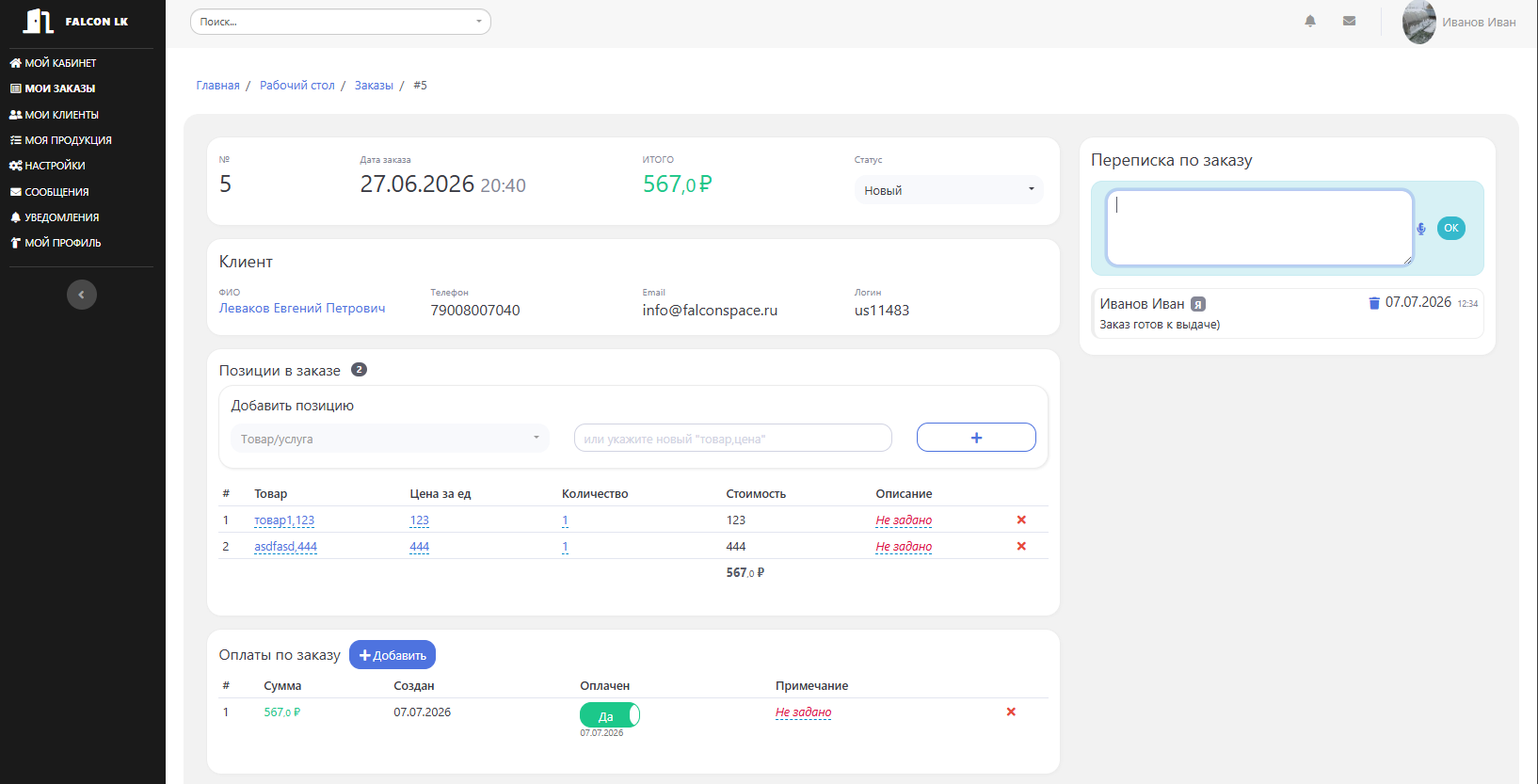Click the Falcon LK logo
This screenshot has width=1538, height=784.
pos(76,21)
